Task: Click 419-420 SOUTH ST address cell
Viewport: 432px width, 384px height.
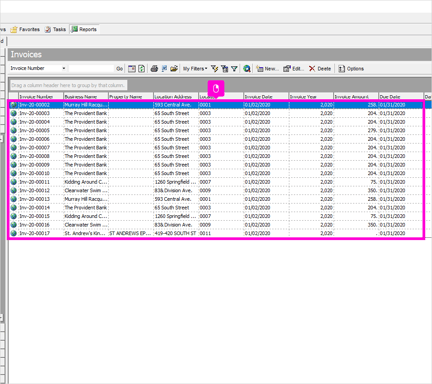Action: (175, 233)
